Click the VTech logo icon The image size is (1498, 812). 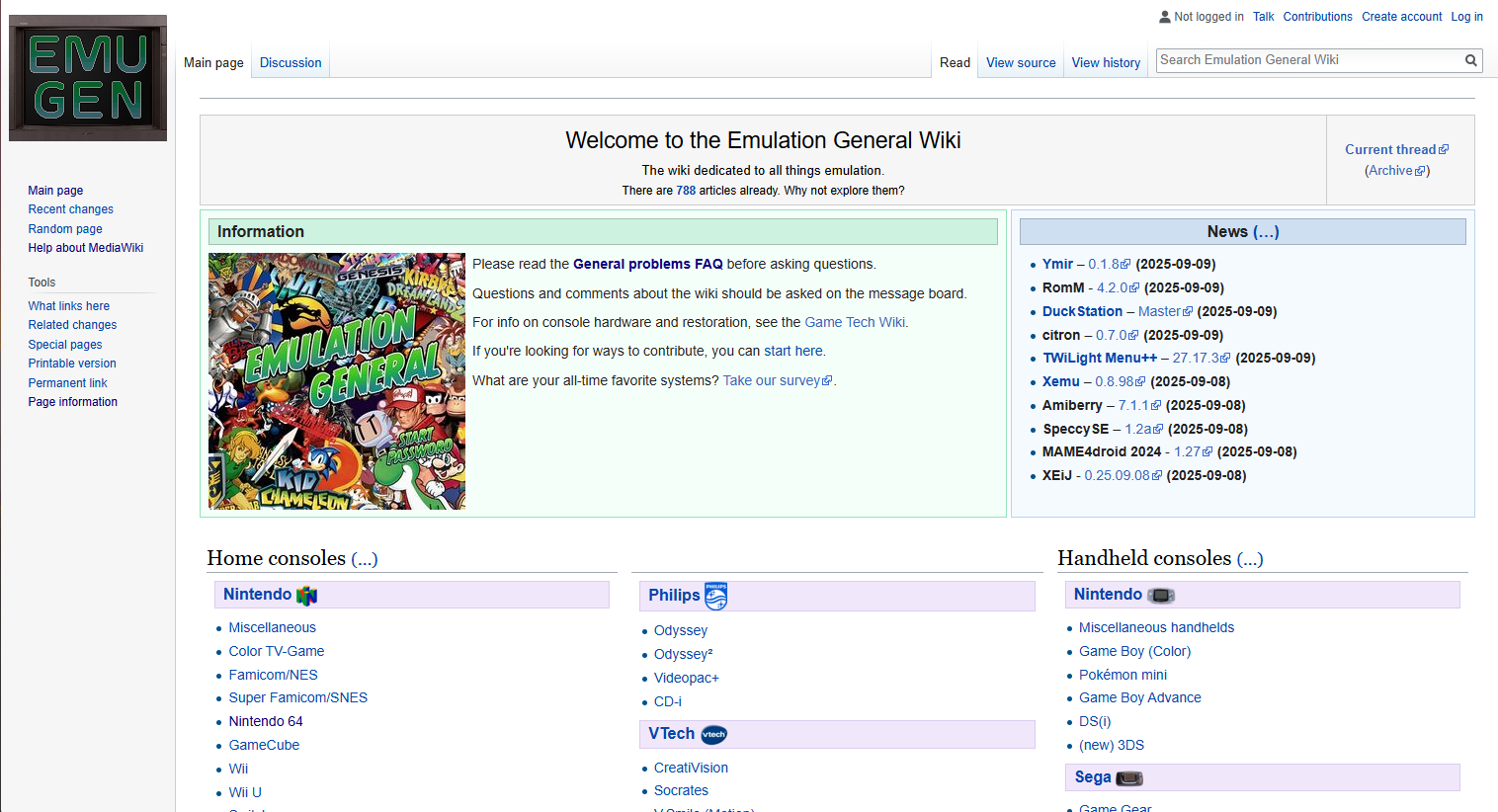point(713,735)
